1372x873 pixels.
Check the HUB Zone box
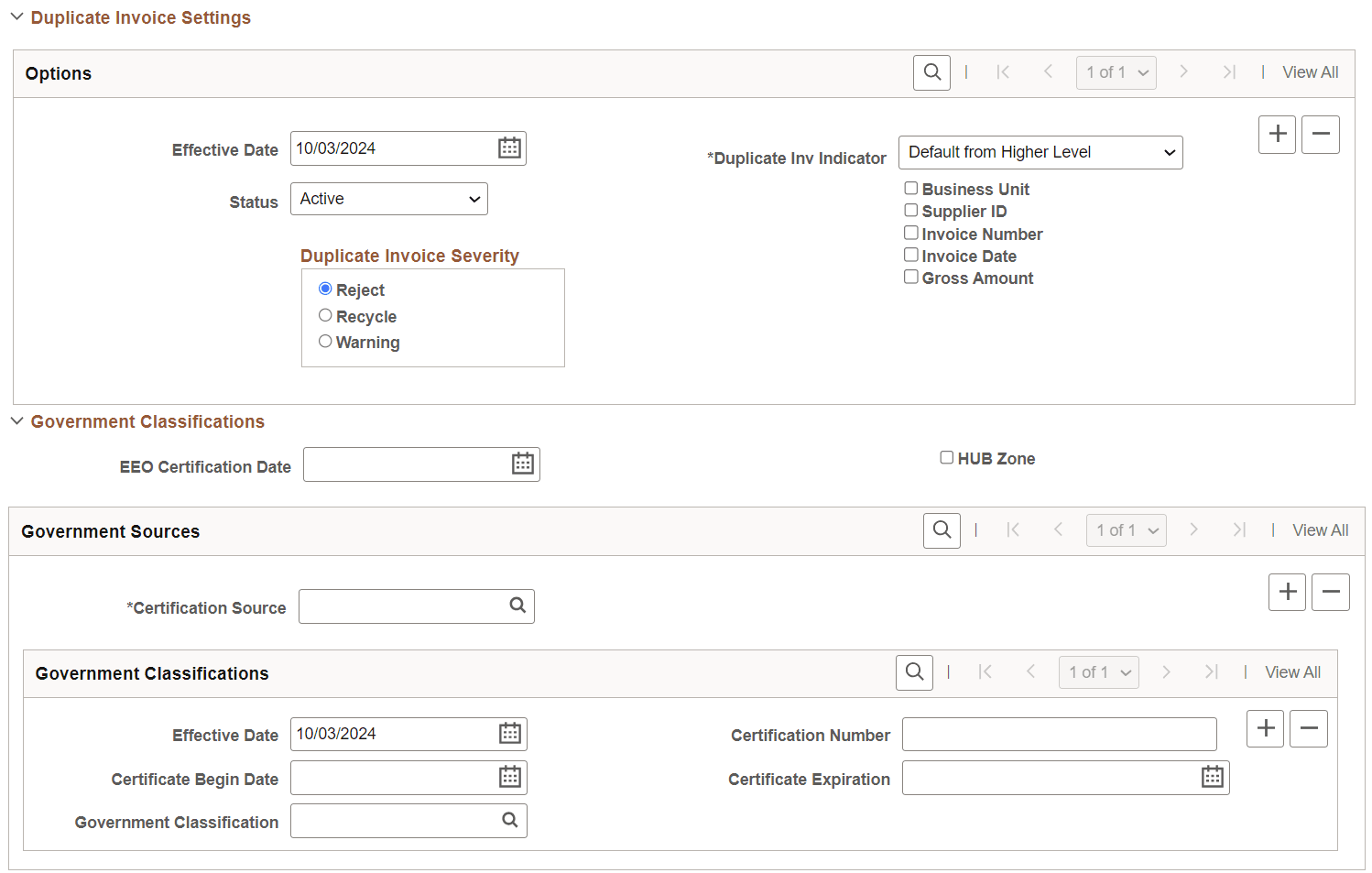click(x=946, y=456)
